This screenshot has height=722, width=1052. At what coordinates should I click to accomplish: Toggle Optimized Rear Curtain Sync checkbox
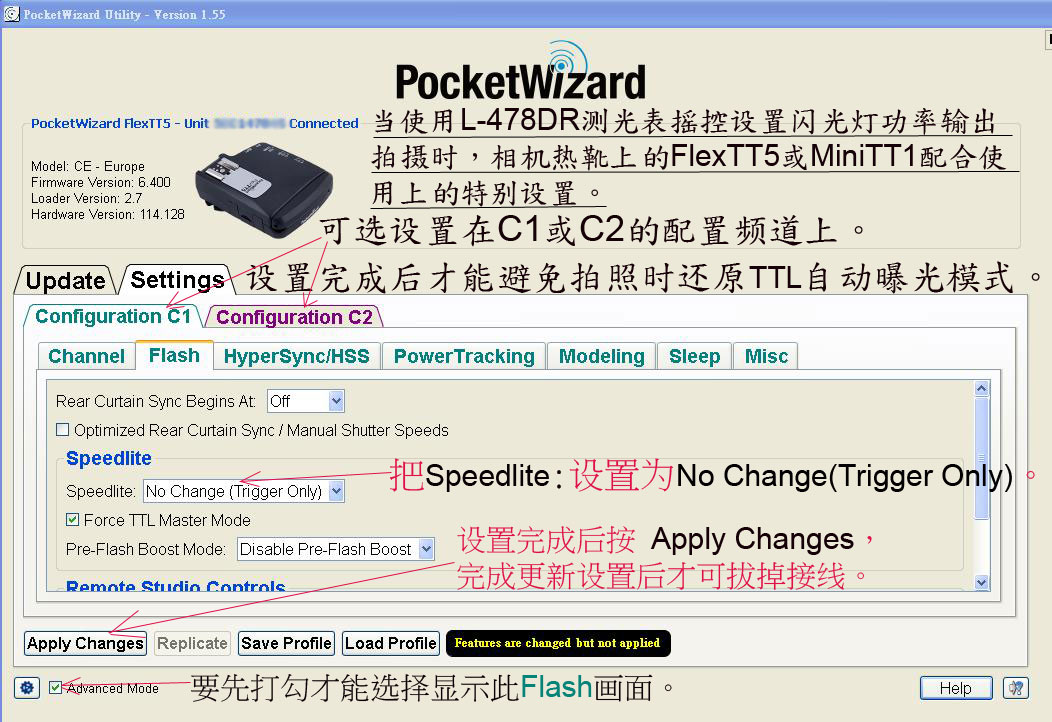coord(62,429)
